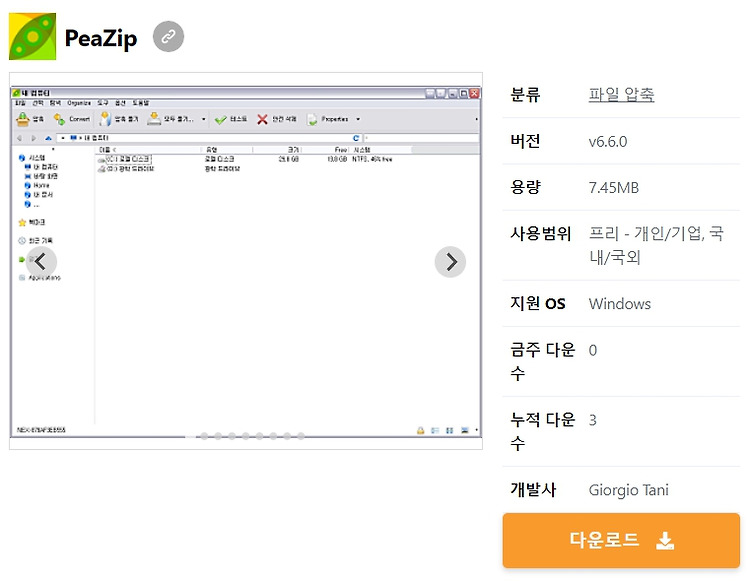The width and height of the screenshot is (750, 581).
Task: Click the padlock icon in the status bar
Action: click(x=420, y=430)
